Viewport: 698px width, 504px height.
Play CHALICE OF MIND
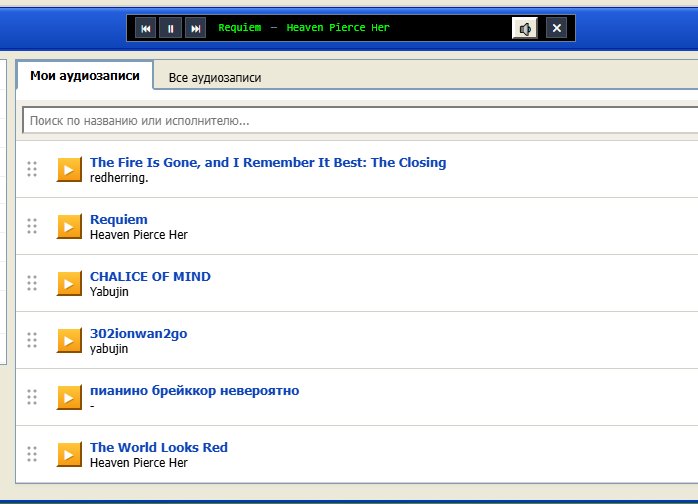[69, 283]
